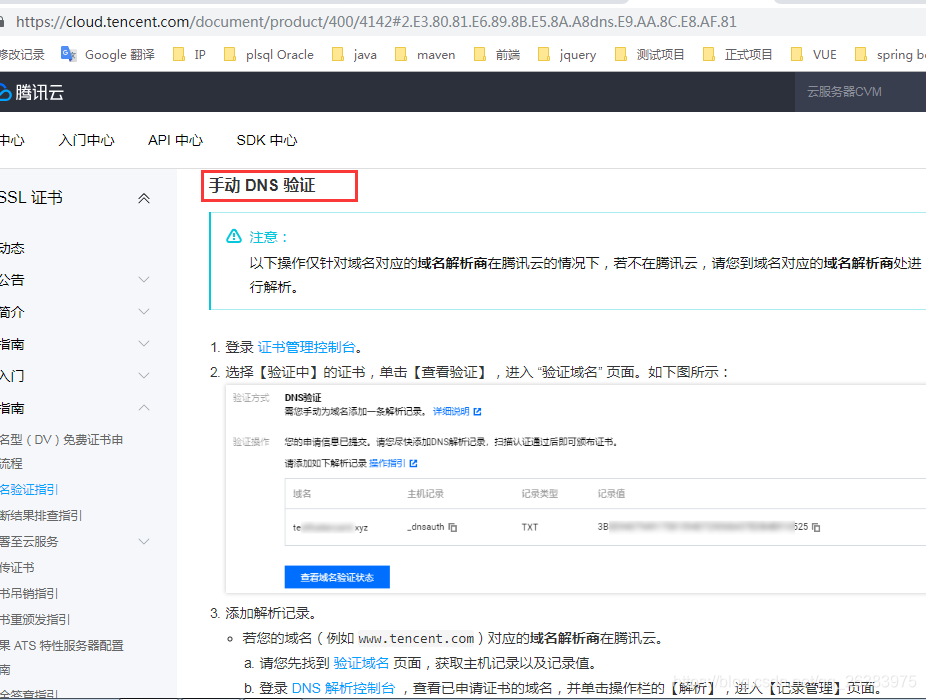
Task: Open the DNS 解析控制台 link
Action: tap(343, 688)
